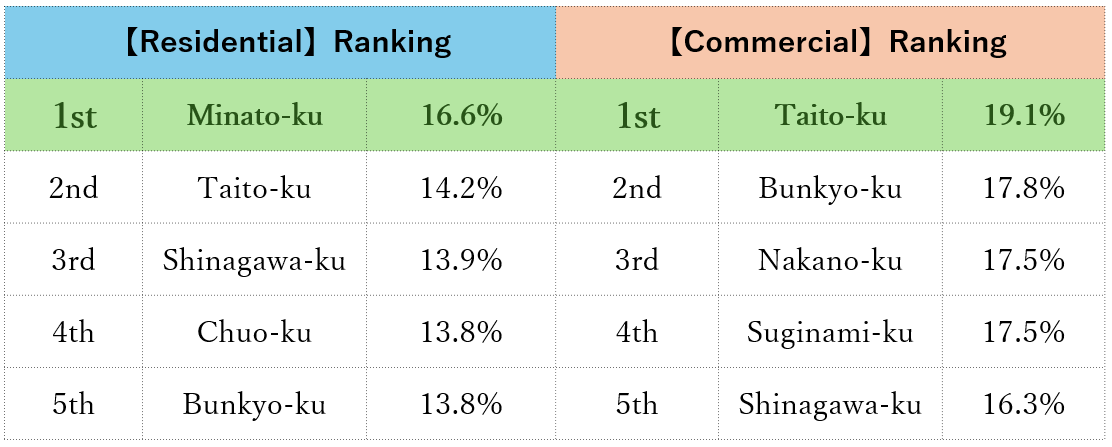Select the 17.5% value beside Suginami-ku

pyautogui.click(x=1024, y=332)
